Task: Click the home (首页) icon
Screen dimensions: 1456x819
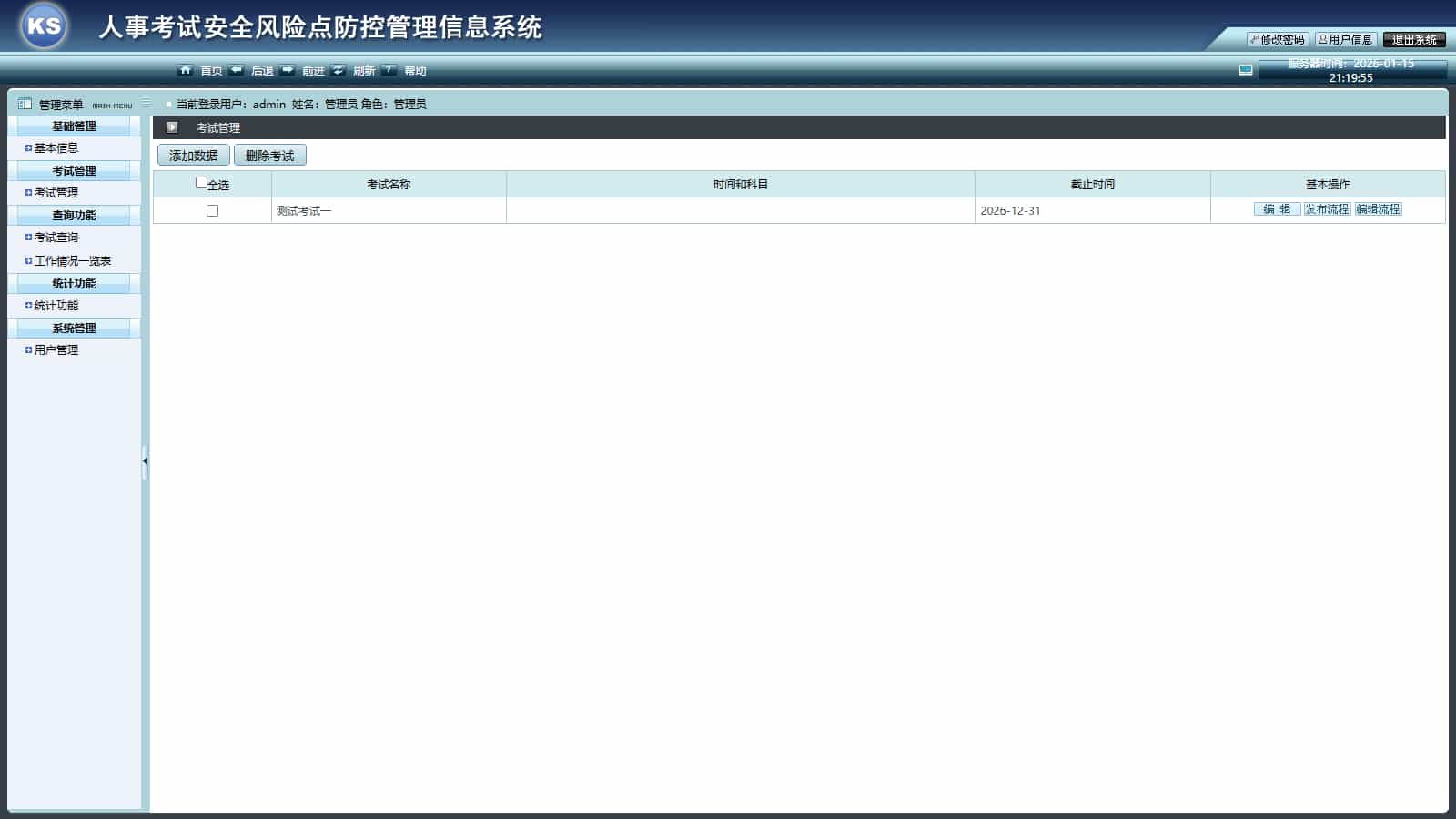Action: point(186,70)
